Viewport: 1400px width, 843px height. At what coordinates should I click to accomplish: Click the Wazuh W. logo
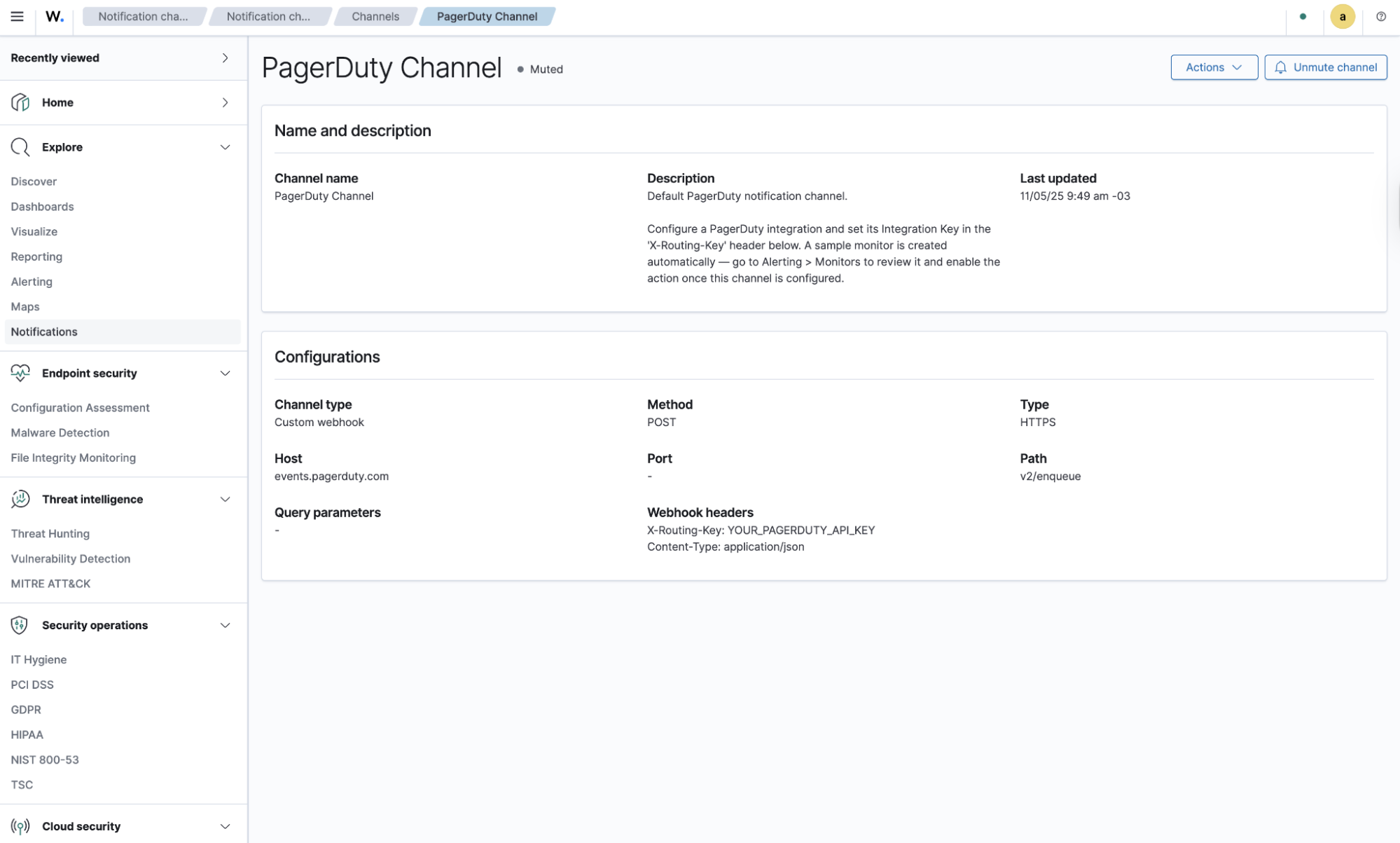(55, 16)
